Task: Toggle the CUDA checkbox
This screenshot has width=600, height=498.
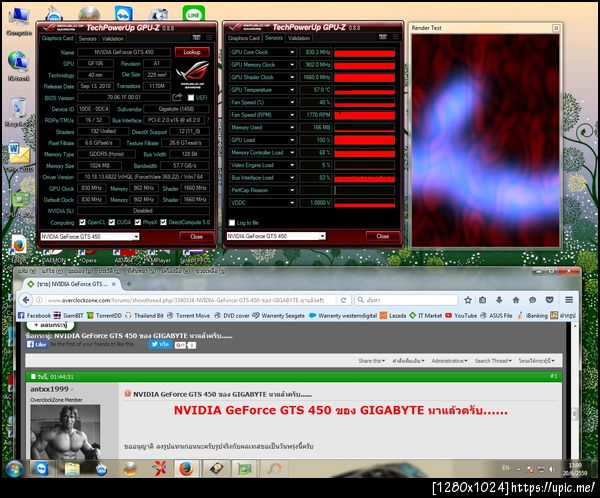Action: (112, 222)
